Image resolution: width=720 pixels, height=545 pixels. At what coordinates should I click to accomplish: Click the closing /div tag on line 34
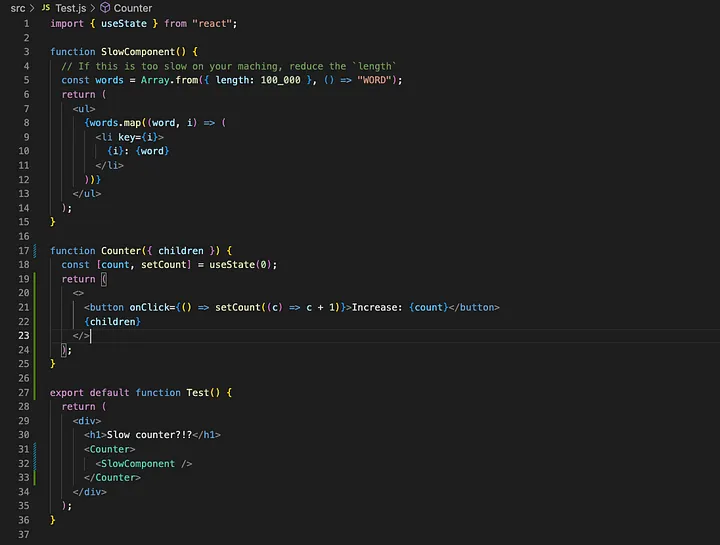coord(90,492)
